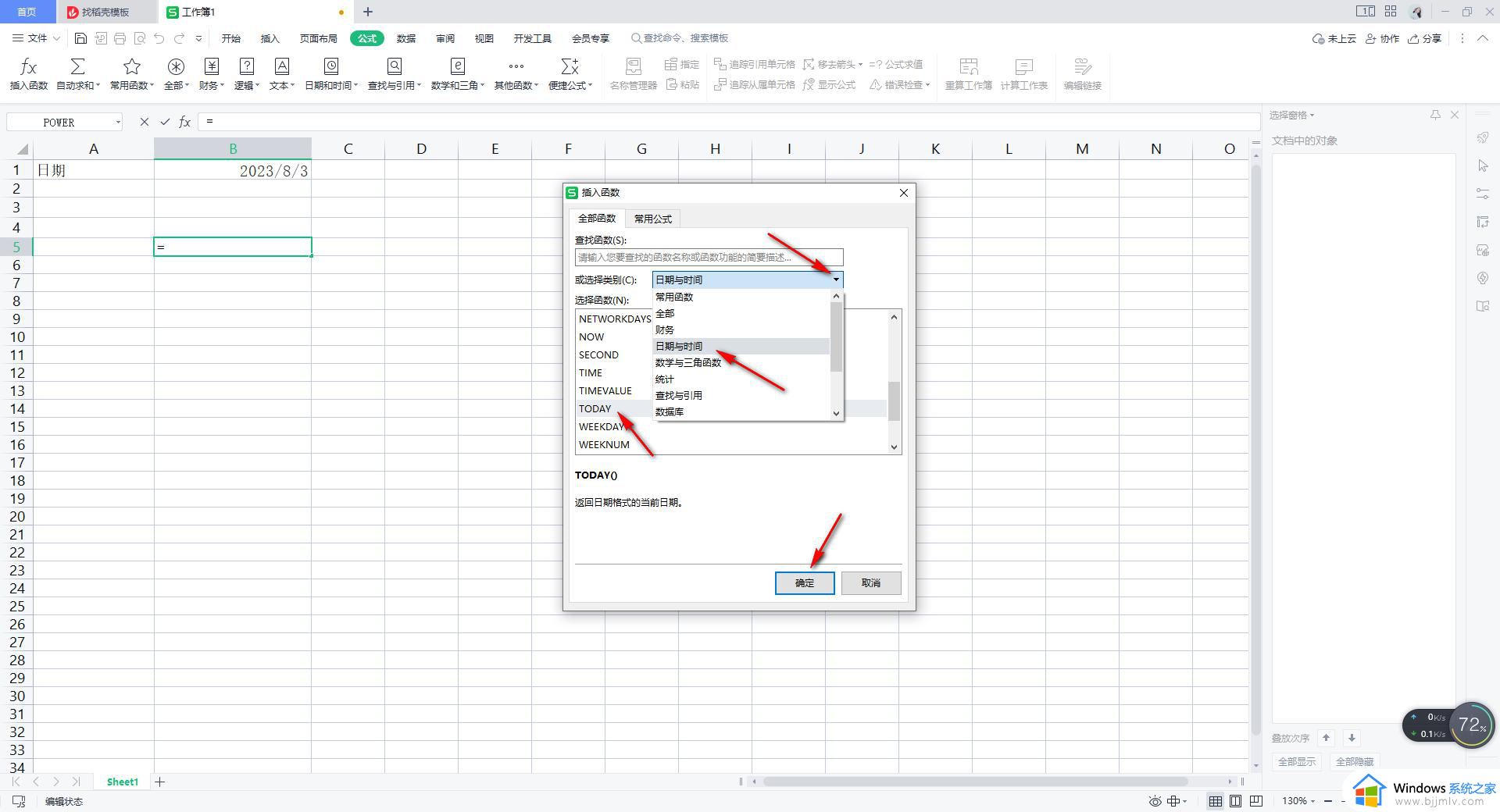Add a new sheet with plus icon
Image resolution: width=1500 pixels, height=812 pixels.
point(160,782)
